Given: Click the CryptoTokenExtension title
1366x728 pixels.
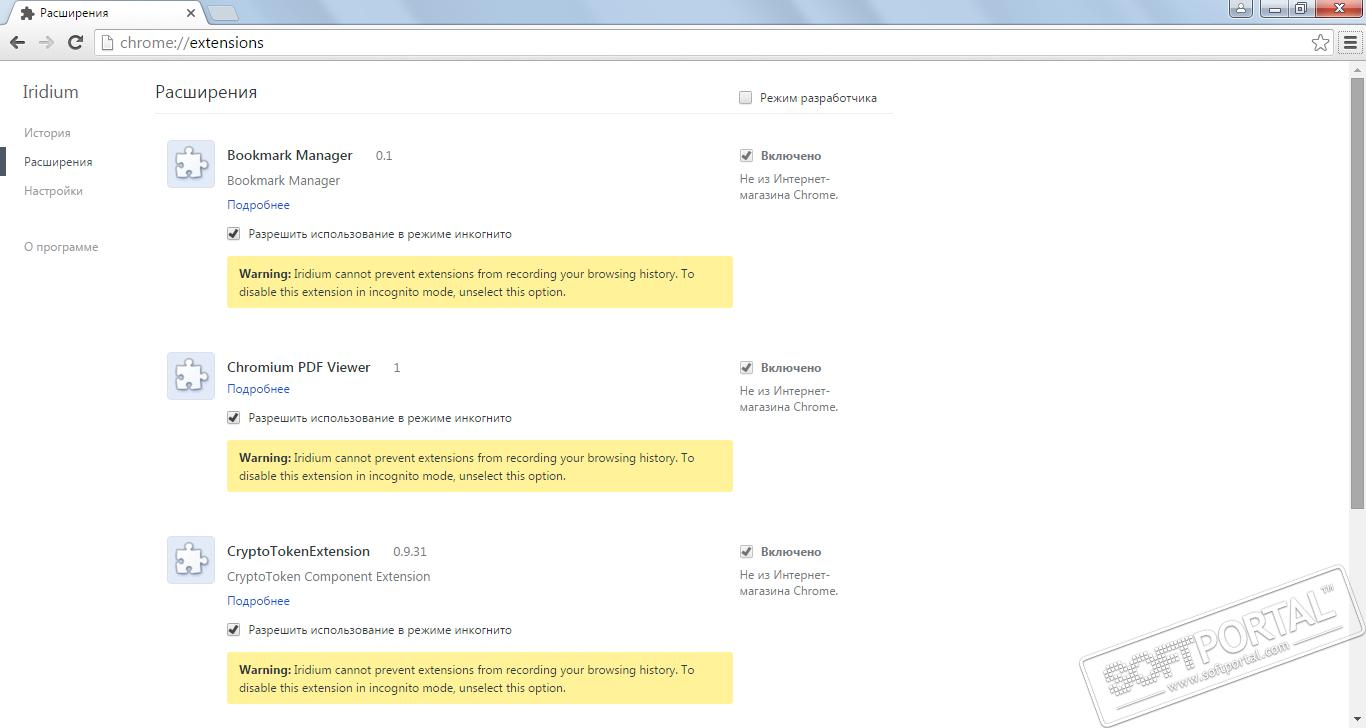Looking at the screenshot, I should [x=298, y=552].
